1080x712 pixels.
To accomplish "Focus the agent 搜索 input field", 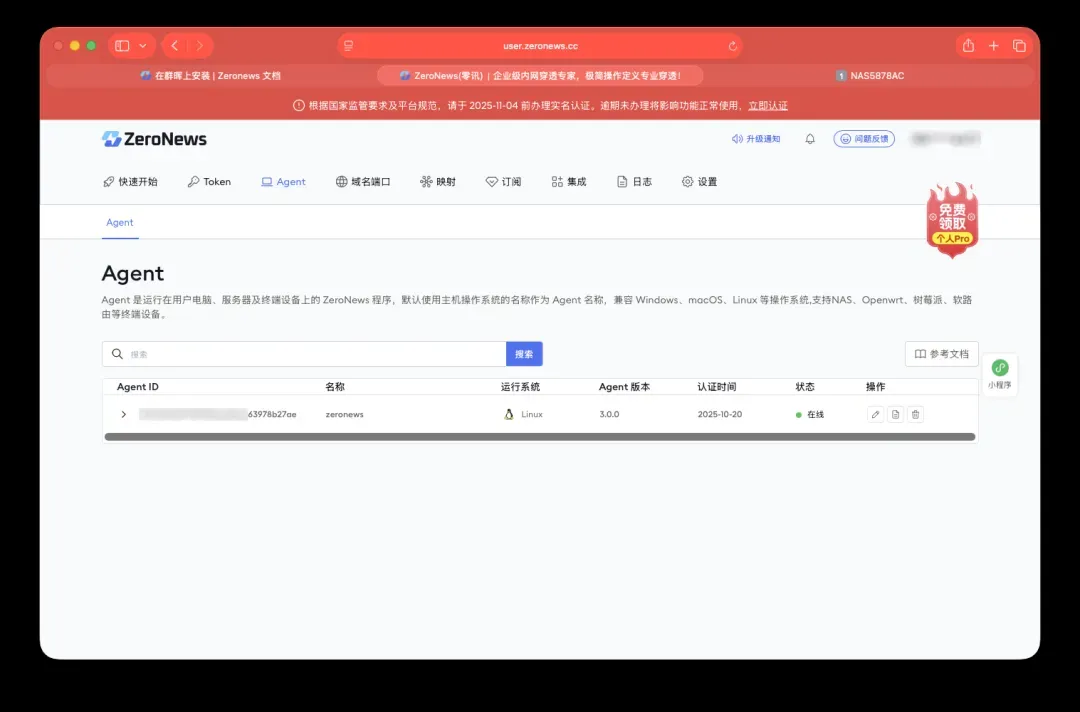I will 310,354.
